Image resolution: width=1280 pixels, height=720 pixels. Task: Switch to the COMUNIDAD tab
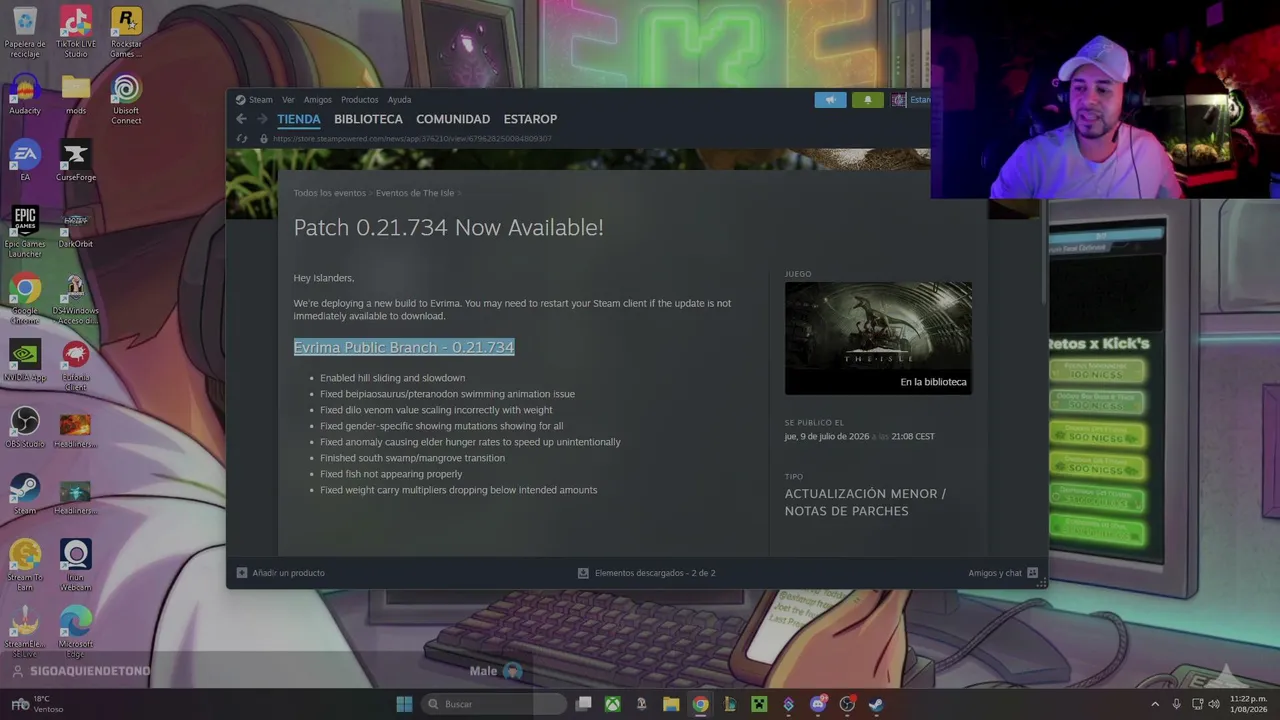[453, 119]
